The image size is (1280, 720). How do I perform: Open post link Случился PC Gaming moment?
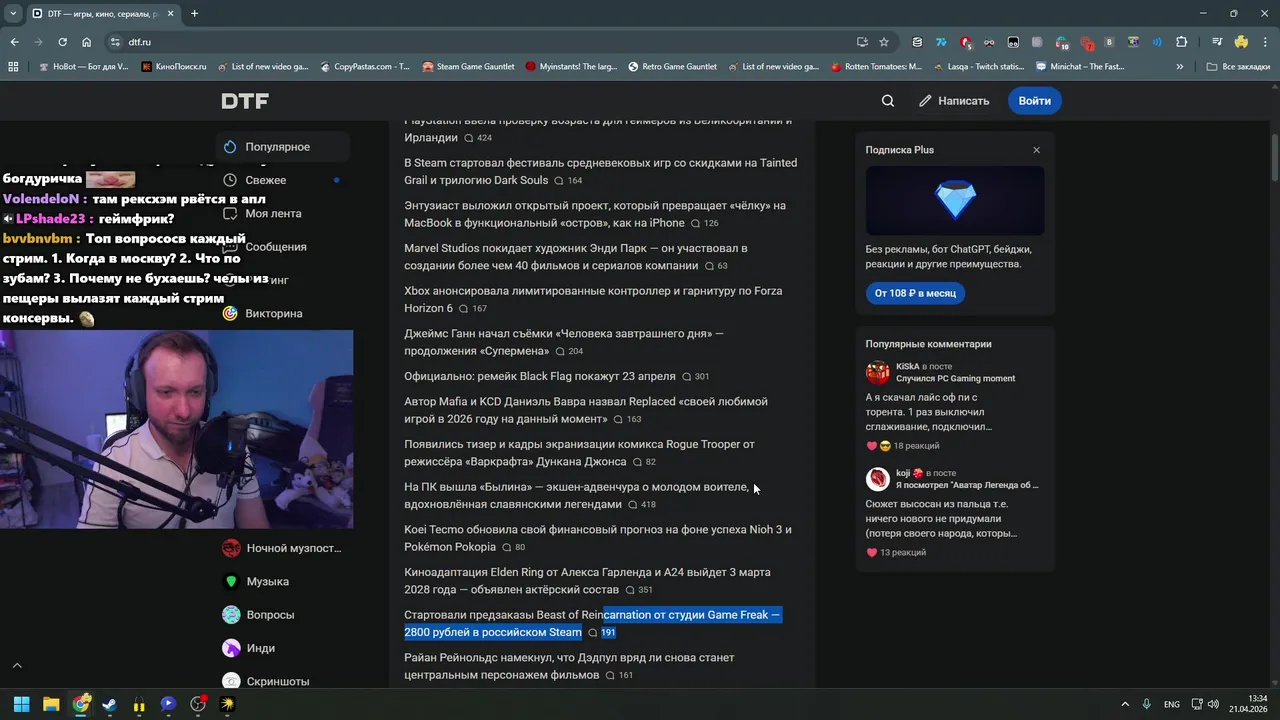(x=955, y=379)
